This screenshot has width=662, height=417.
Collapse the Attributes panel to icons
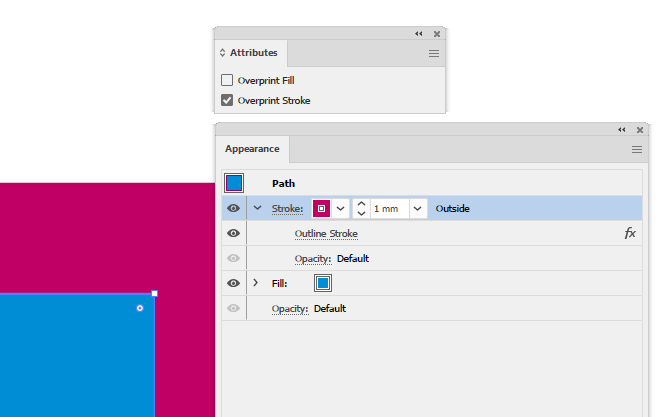point(419,34)
